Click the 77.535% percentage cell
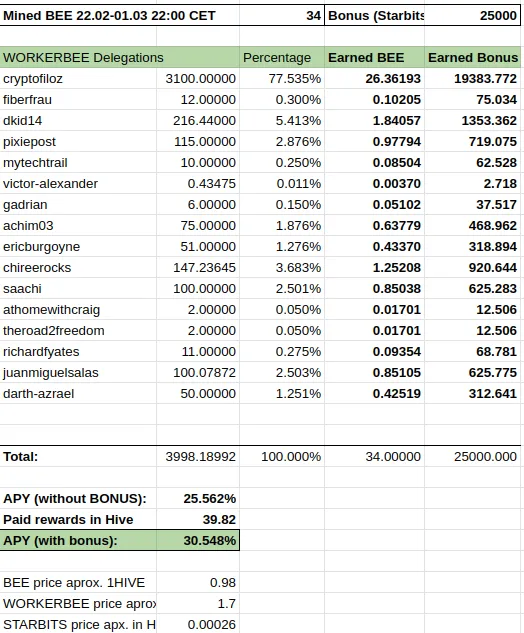The image size is (524, 633). (282, 78)
